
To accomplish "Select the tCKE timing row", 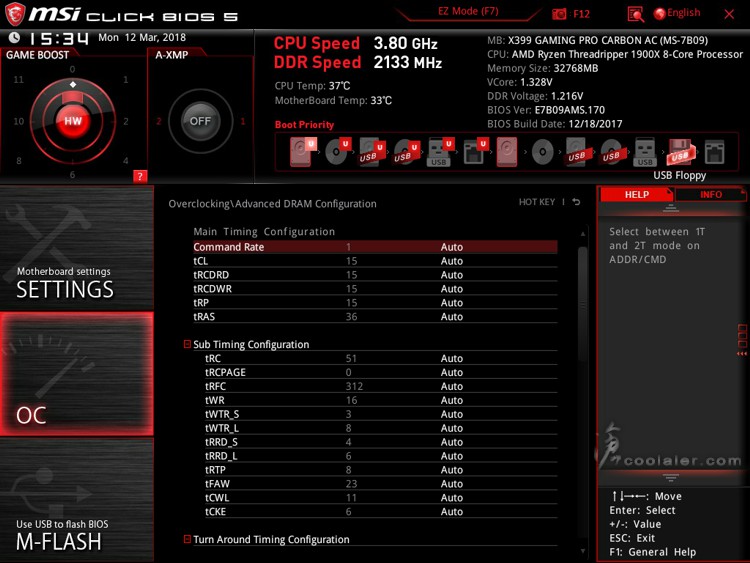I will pyautogui.click(x=381, y=511).
